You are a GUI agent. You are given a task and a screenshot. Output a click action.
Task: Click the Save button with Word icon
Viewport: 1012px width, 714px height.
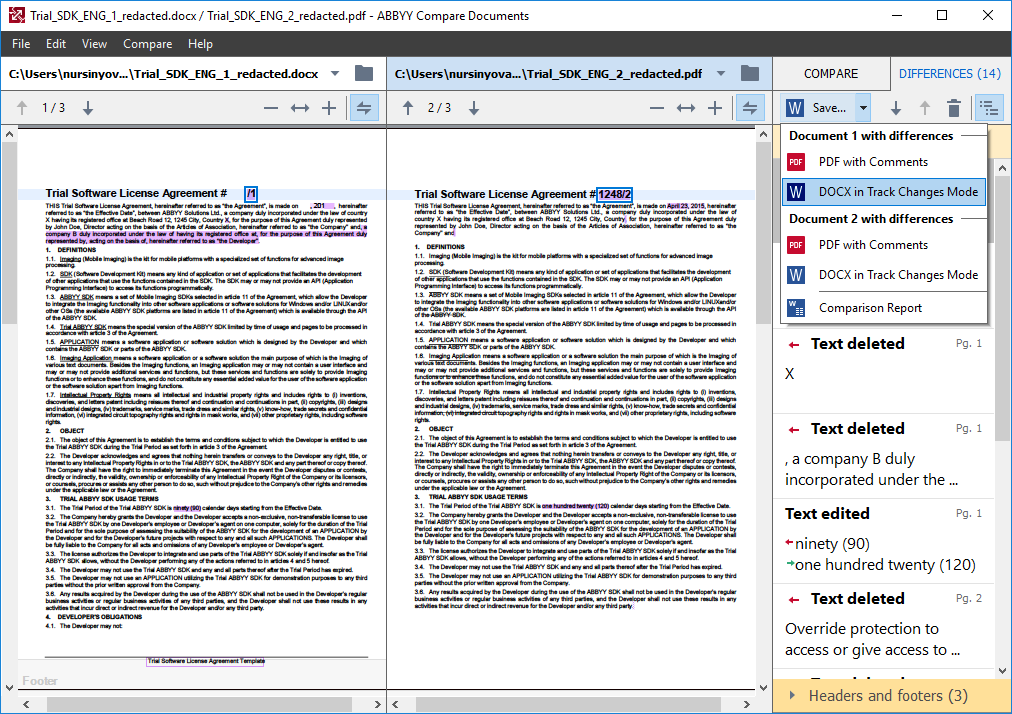click(818, 108)
